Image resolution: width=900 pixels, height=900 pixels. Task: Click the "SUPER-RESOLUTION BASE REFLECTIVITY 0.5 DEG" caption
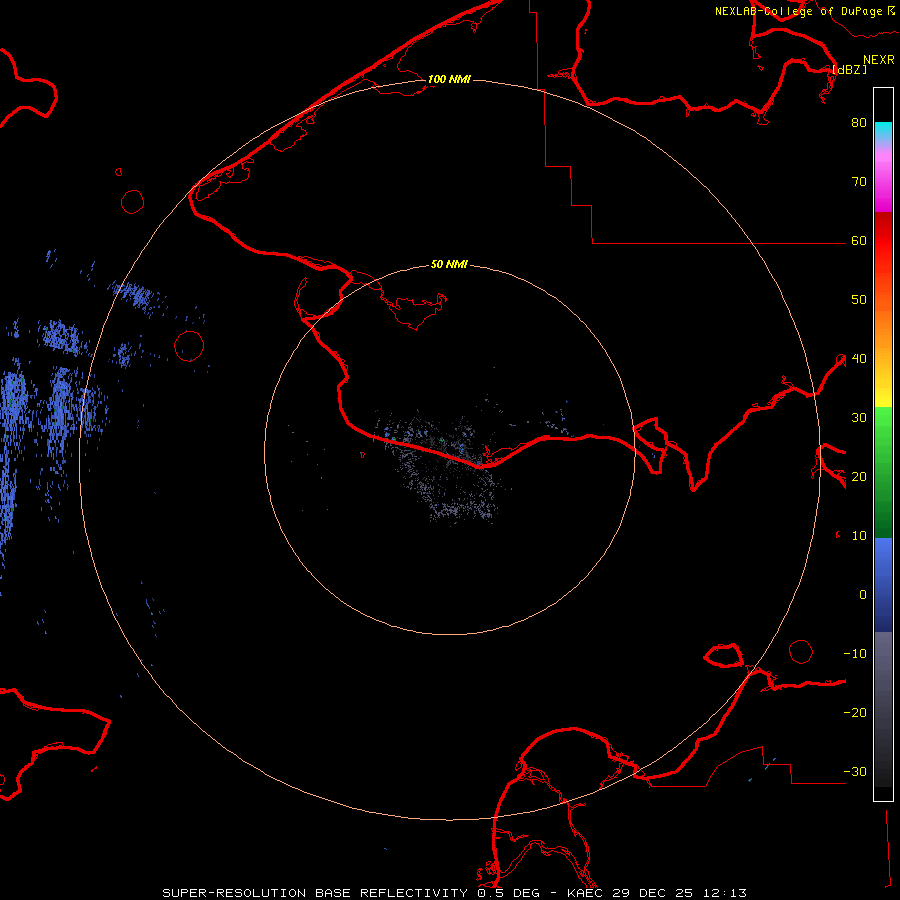coord(351,893)
